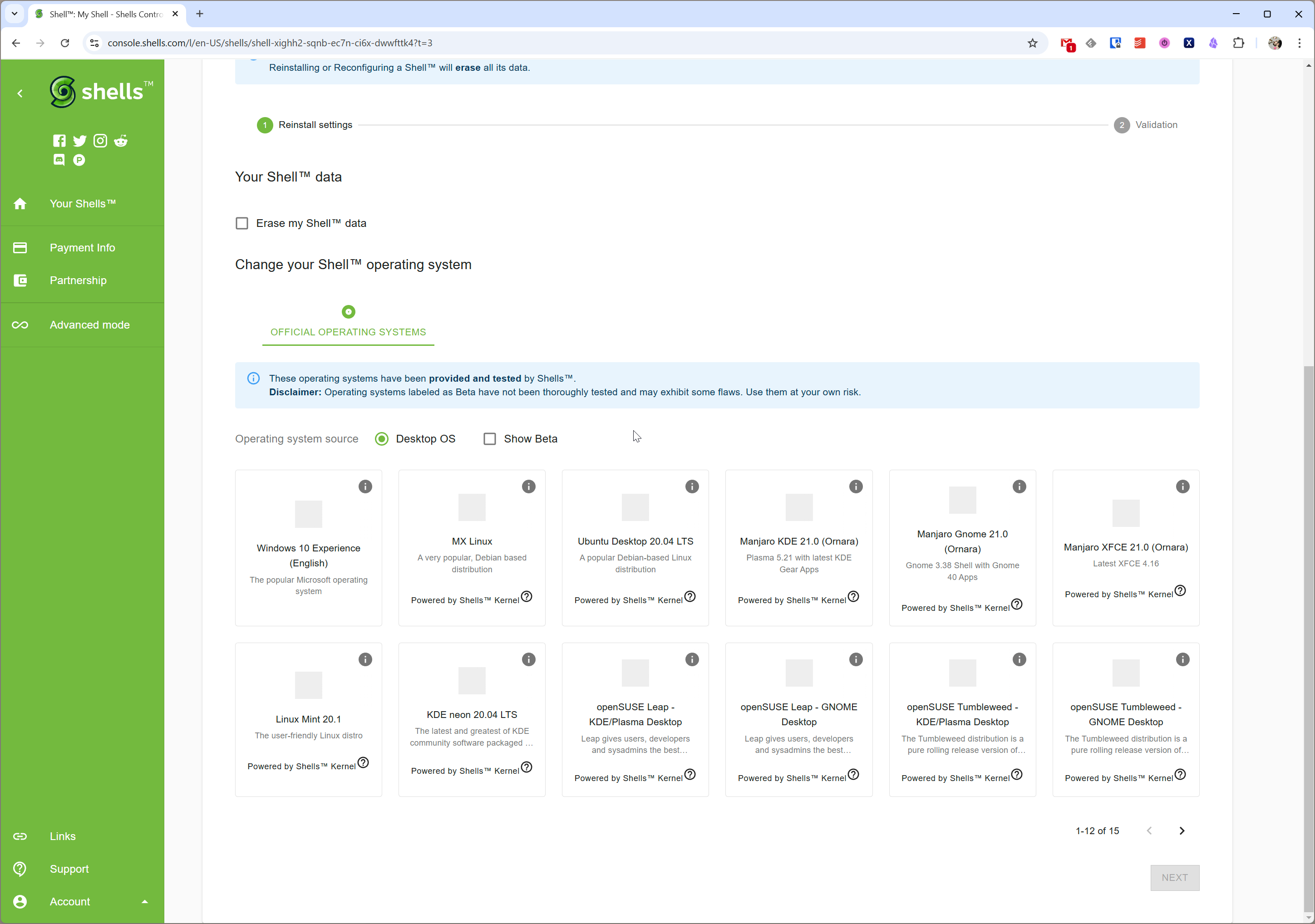Tick the Show Beta checkbox

tap(490, 438)
